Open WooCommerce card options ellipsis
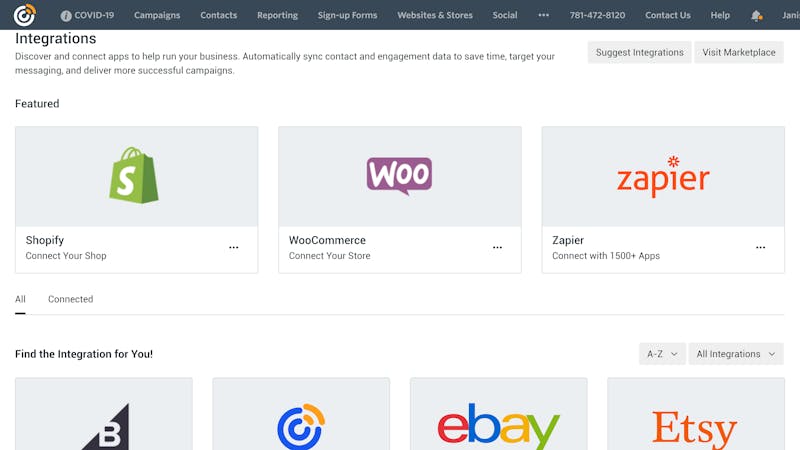The width and height of the screenshot is (800, 450). [497, 247]
